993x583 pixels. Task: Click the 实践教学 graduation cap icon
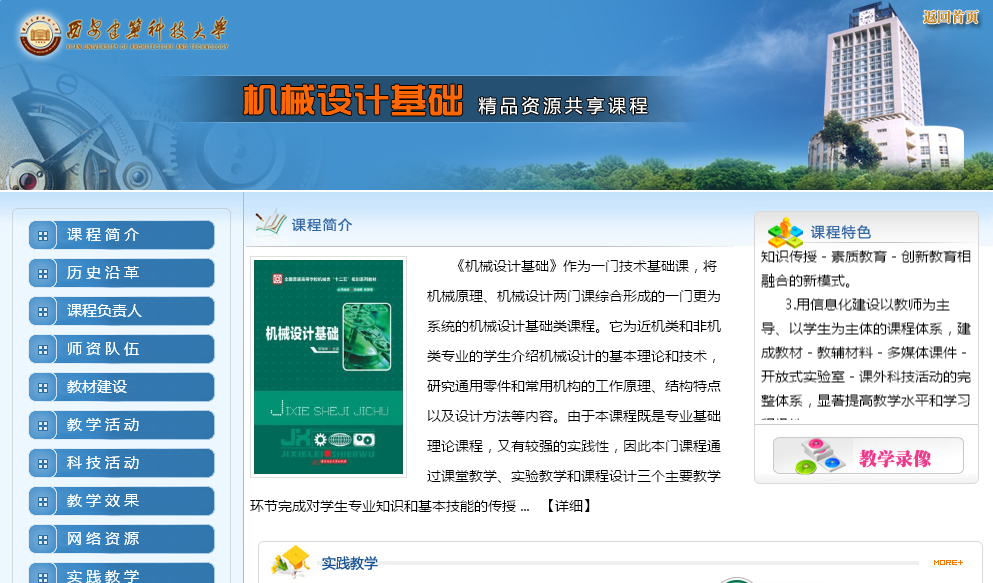tap(291, 561)
